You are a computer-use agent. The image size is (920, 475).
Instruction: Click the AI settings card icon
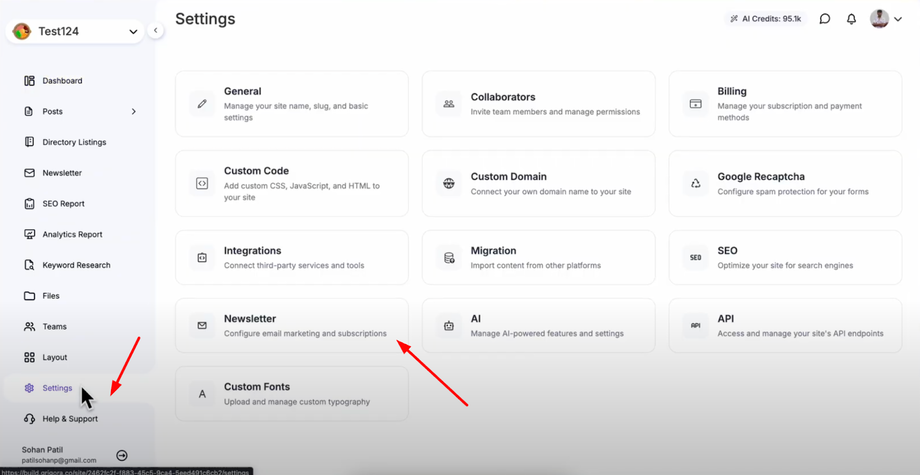[449, 326]
